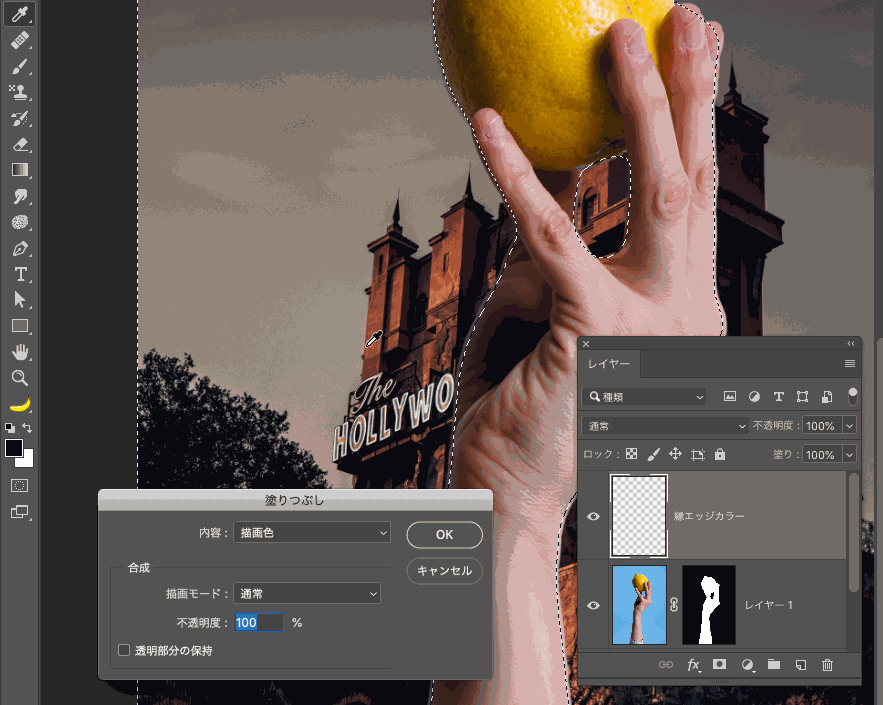Viewport: 883px width, 705px height.
Task: Click the foreground color swatch
Action: [14, 448]
